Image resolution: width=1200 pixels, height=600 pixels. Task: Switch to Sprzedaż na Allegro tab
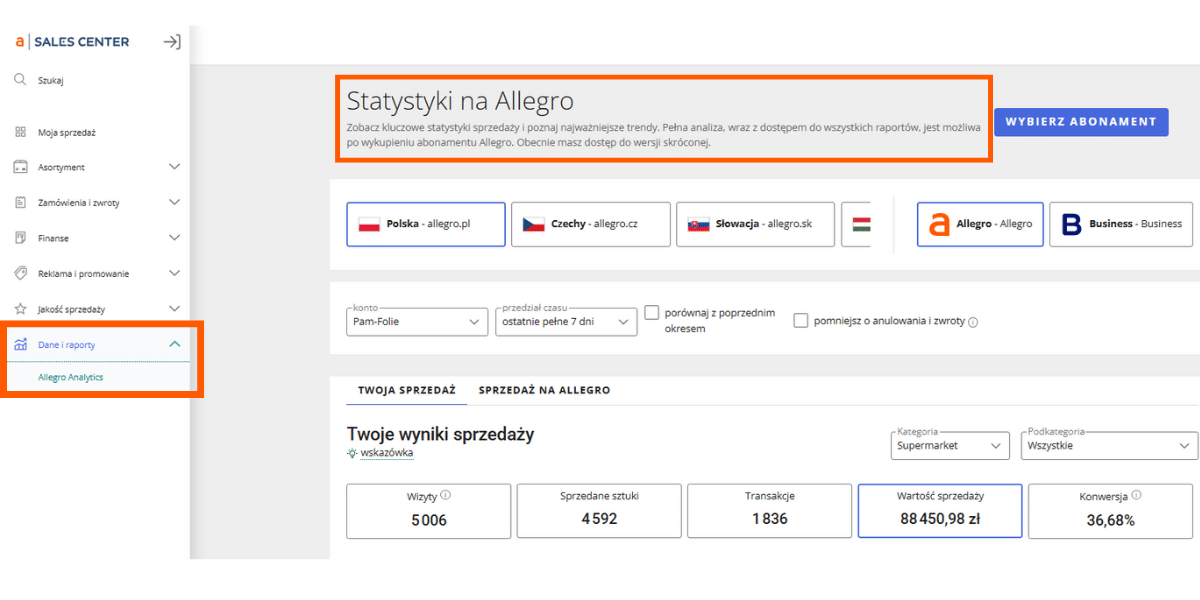(x=544, y=390)
